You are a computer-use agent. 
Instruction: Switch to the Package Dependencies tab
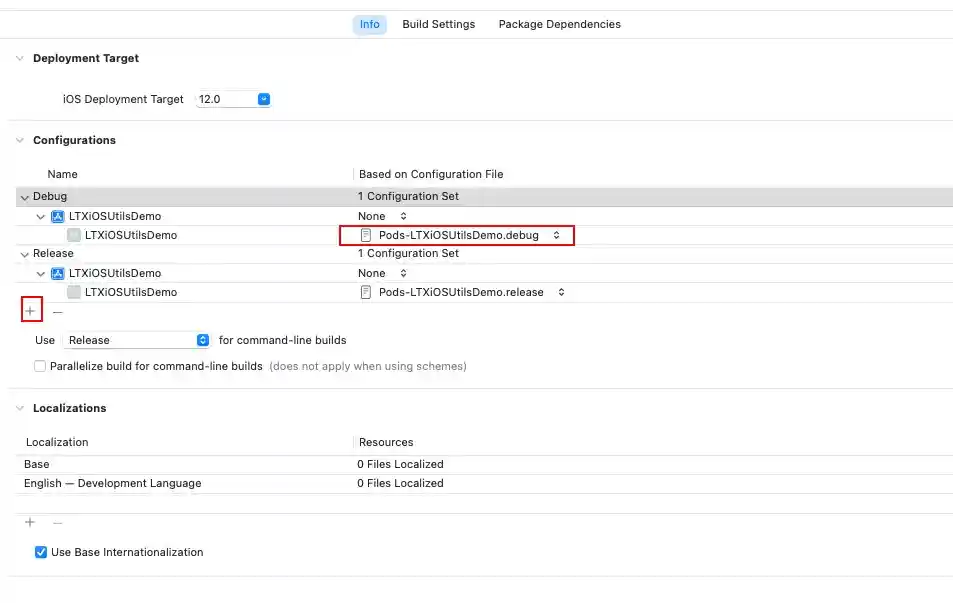coord(559,24)
